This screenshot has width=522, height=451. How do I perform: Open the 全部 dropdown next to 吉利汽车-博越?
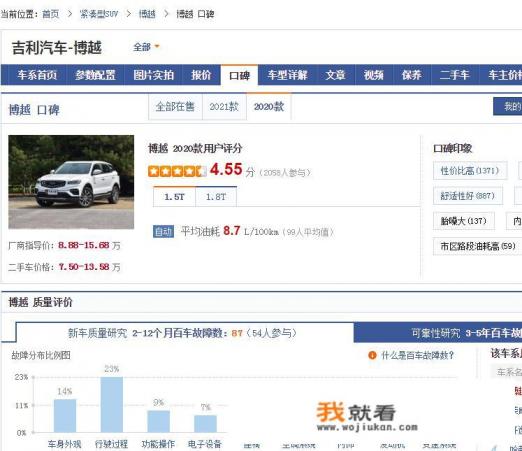(x=146, y=47)
